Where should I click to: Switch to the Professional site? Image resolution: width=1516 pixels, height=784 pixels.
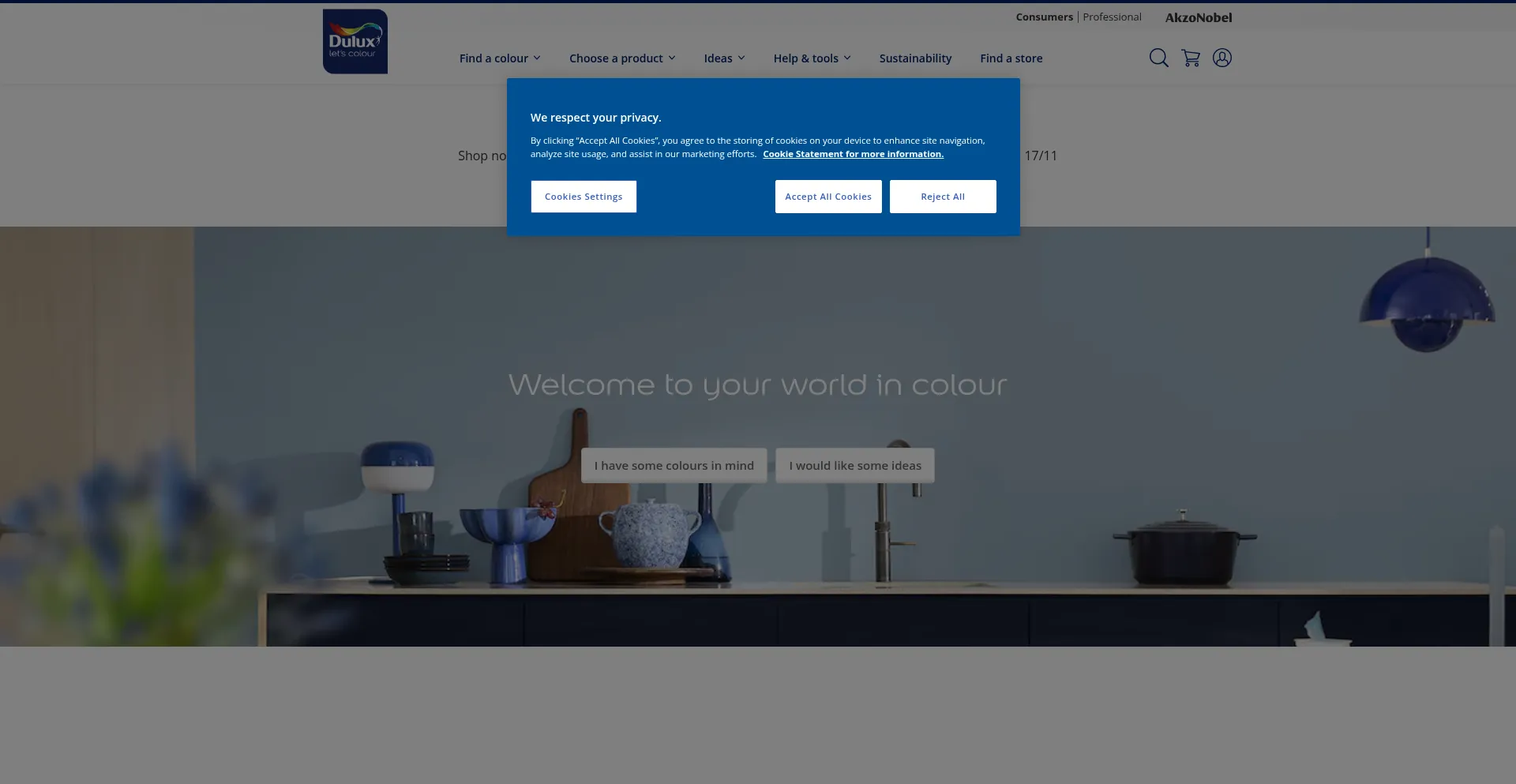[1112, 17]
